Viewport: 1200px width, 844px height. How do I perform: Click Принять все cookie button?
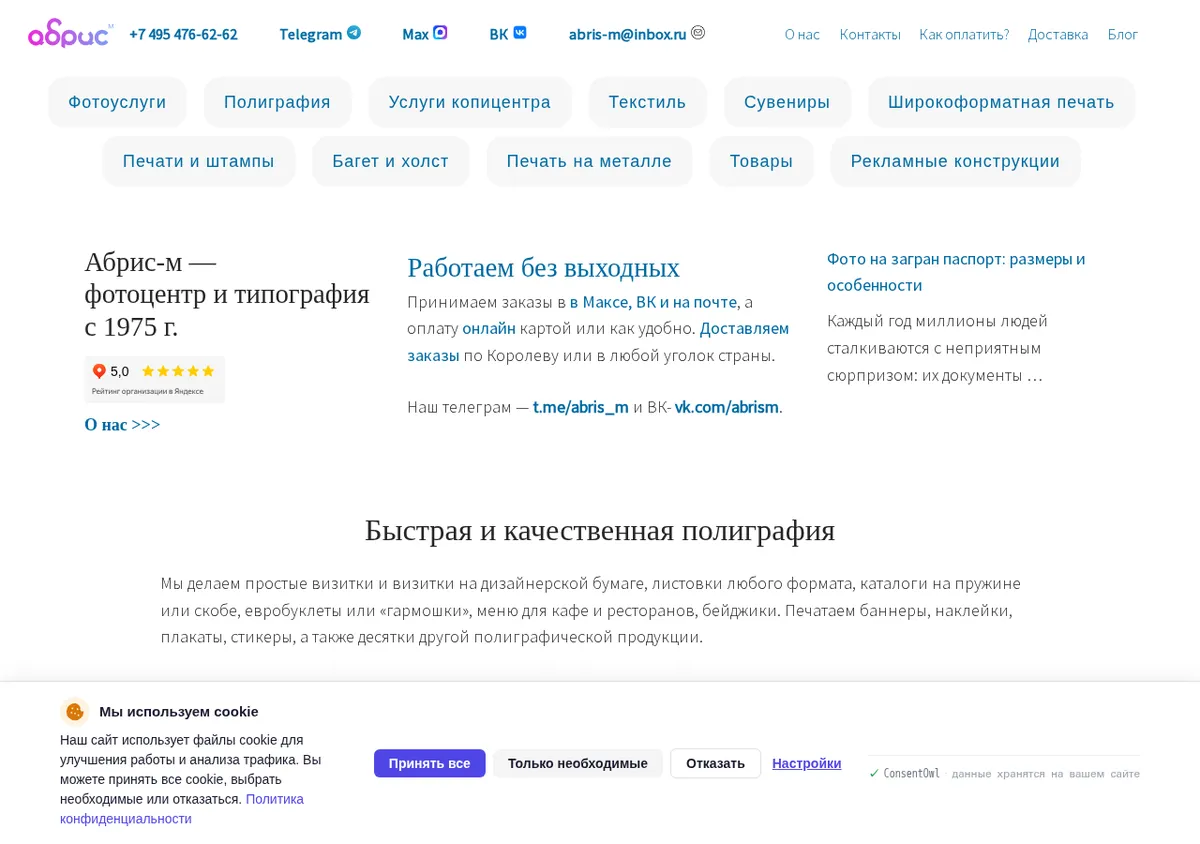pyautogui.click(x=430, y=763)
